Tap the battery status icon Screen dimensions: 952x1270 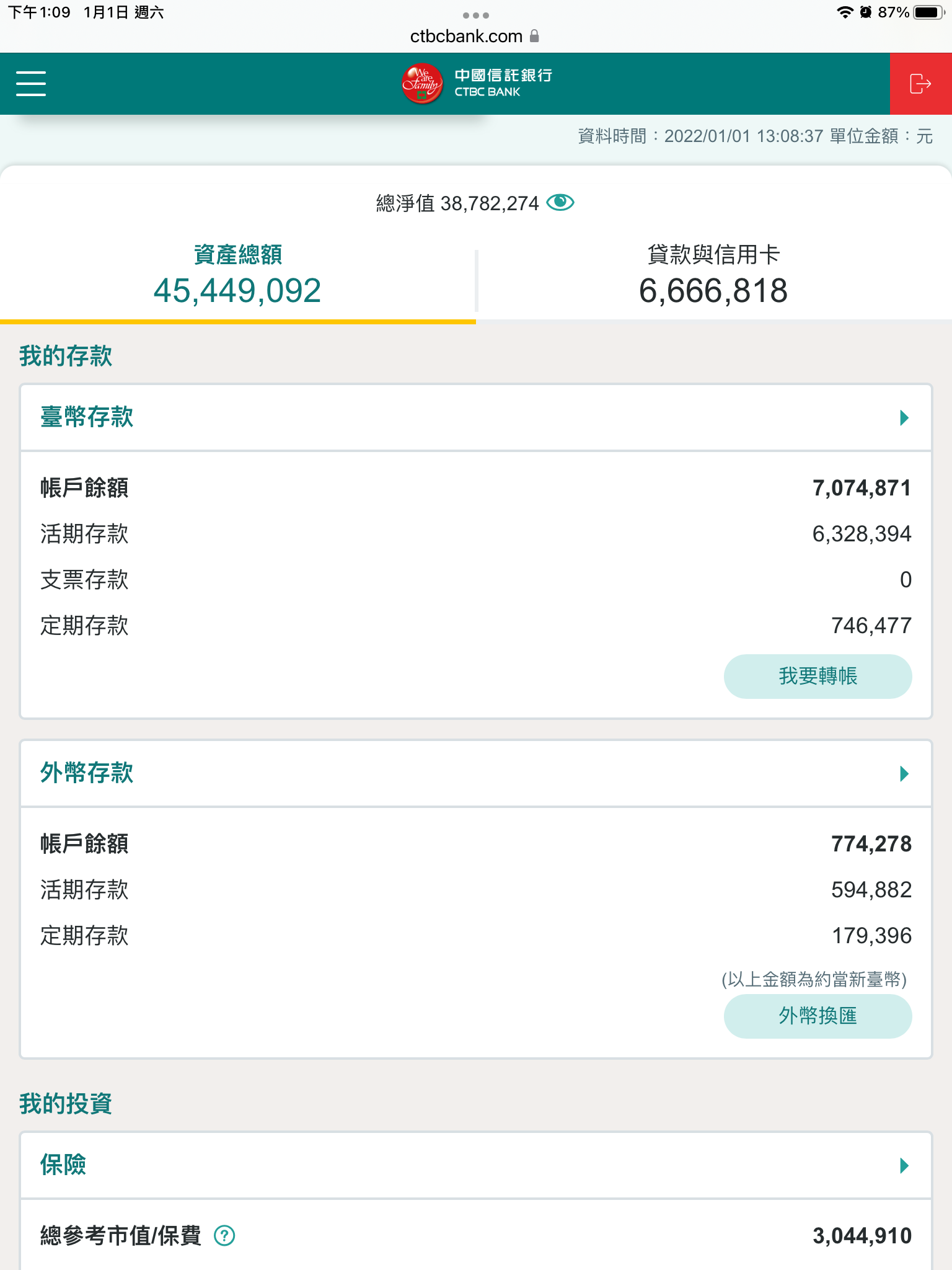pos(928,12)
